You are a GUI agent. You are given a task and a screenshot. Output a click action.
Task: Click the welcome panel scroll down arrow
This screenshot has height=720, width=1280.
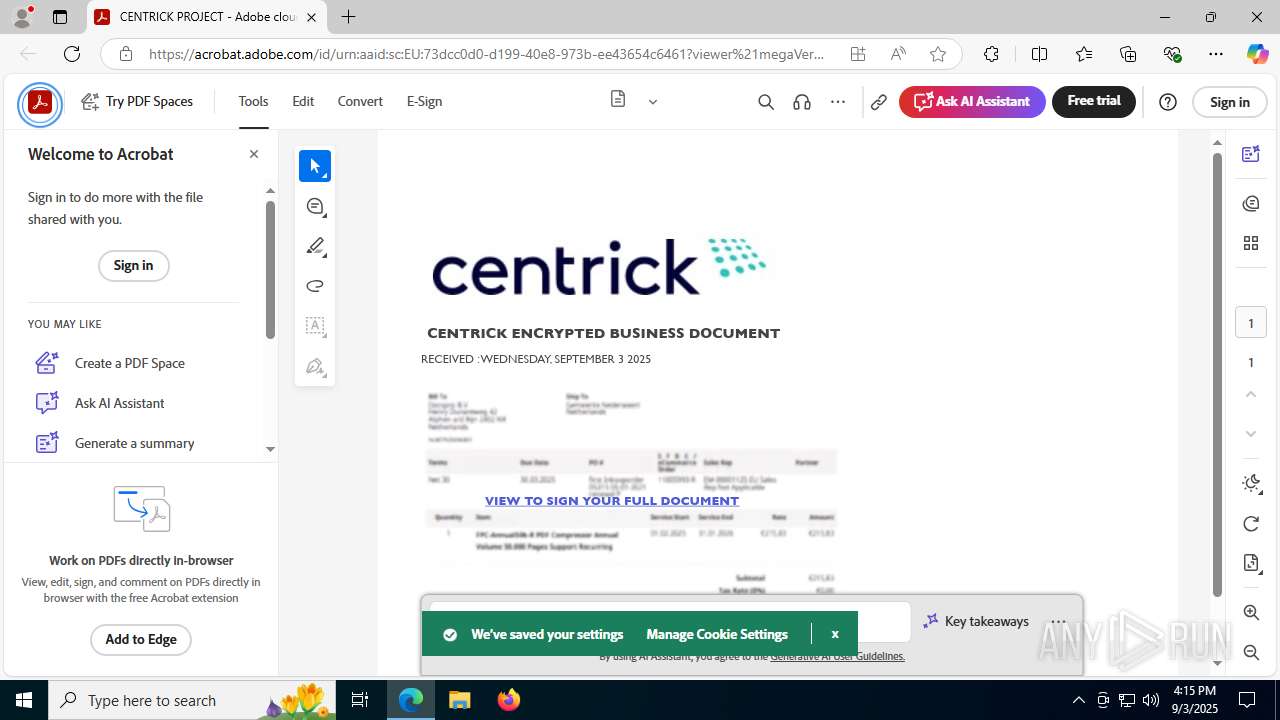(x=270, y=449)
